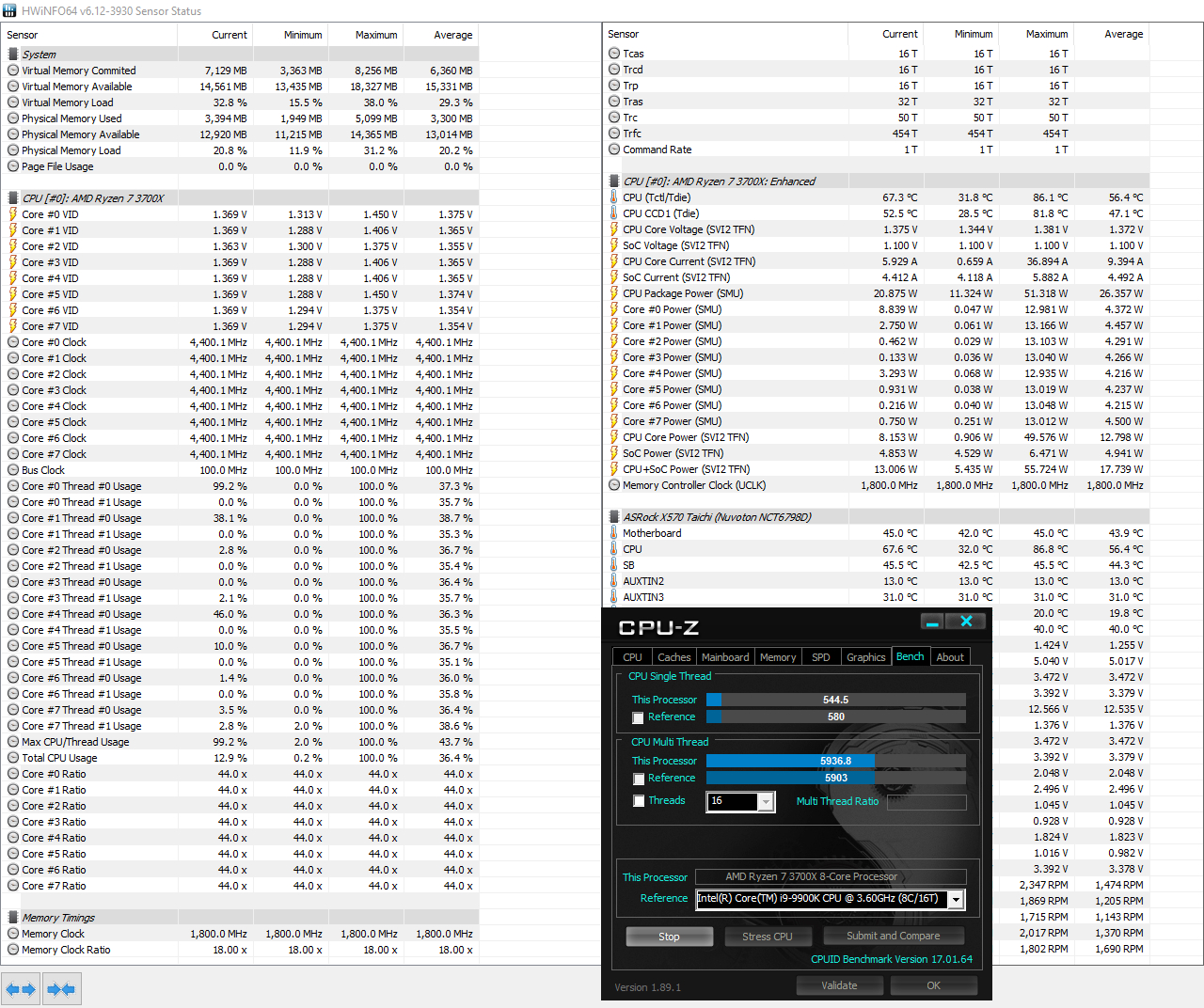Toggle the Threads checkbox in CPU-Z

tap(639, 801)
